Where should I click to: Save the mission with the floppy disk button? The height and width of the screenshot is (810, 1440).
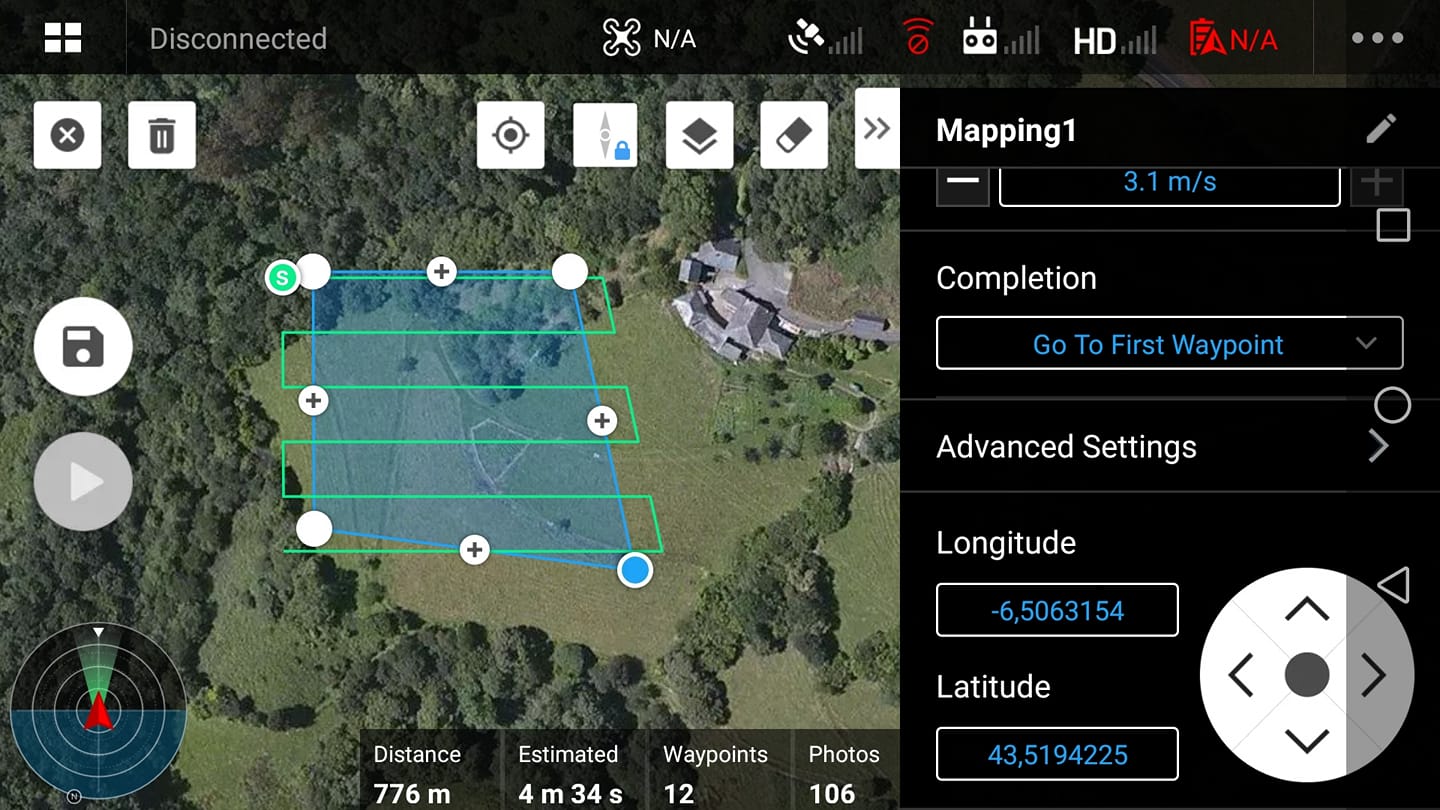click(x=83, y=347)
